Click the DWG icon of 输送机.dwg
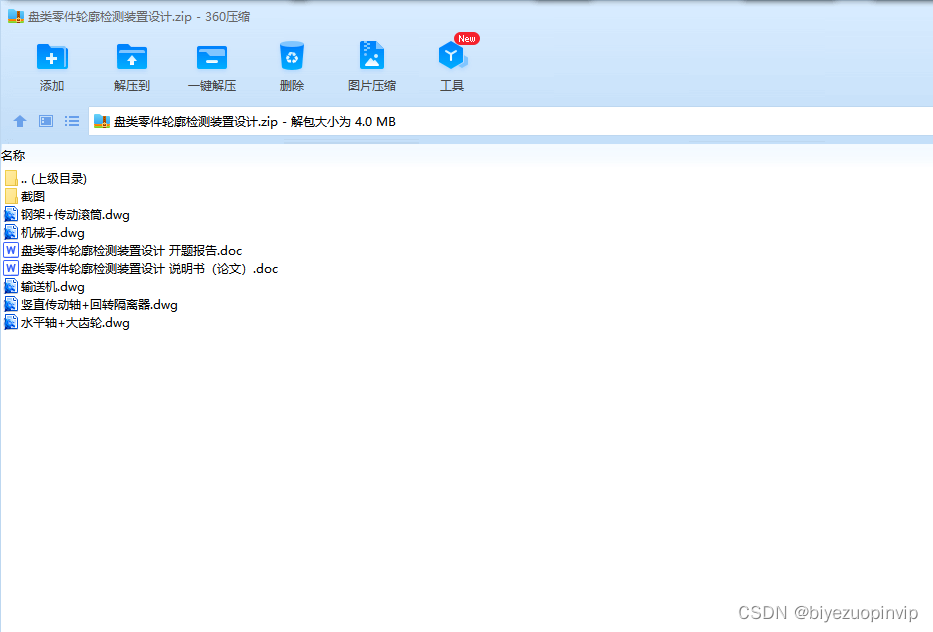Viewport: 933px width, 632px height. coord(11,287)
